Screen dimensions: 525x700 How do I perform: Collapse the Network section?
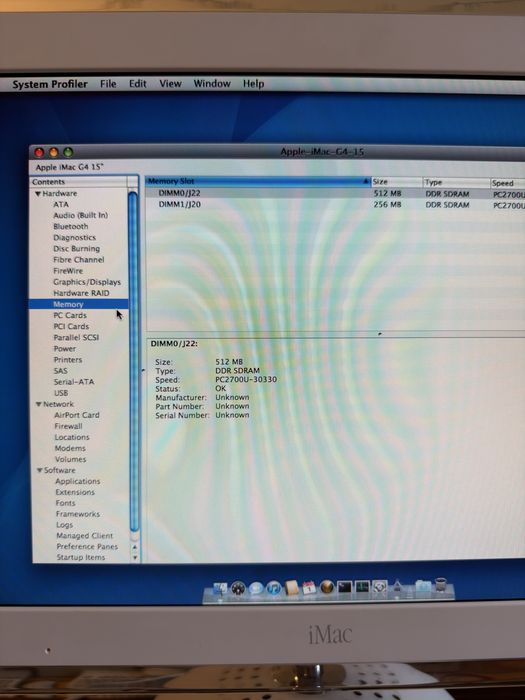(39, 404)
